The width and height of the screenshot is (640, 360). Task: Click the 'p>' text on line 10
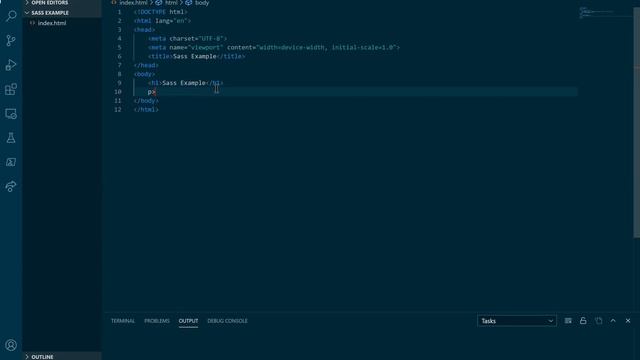152,92
